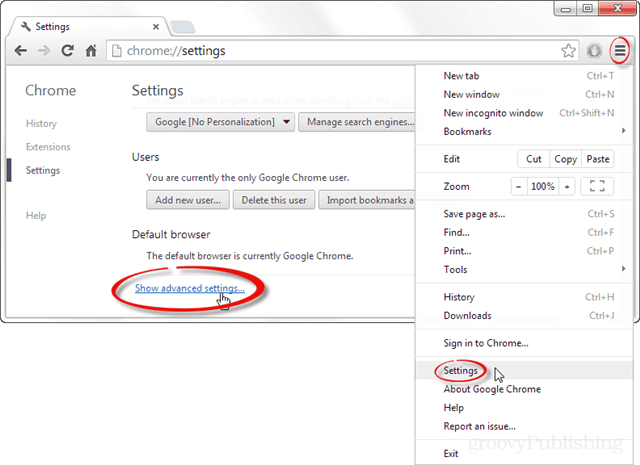
Task: Select Save page as menu item
Action: coord(524,214)
